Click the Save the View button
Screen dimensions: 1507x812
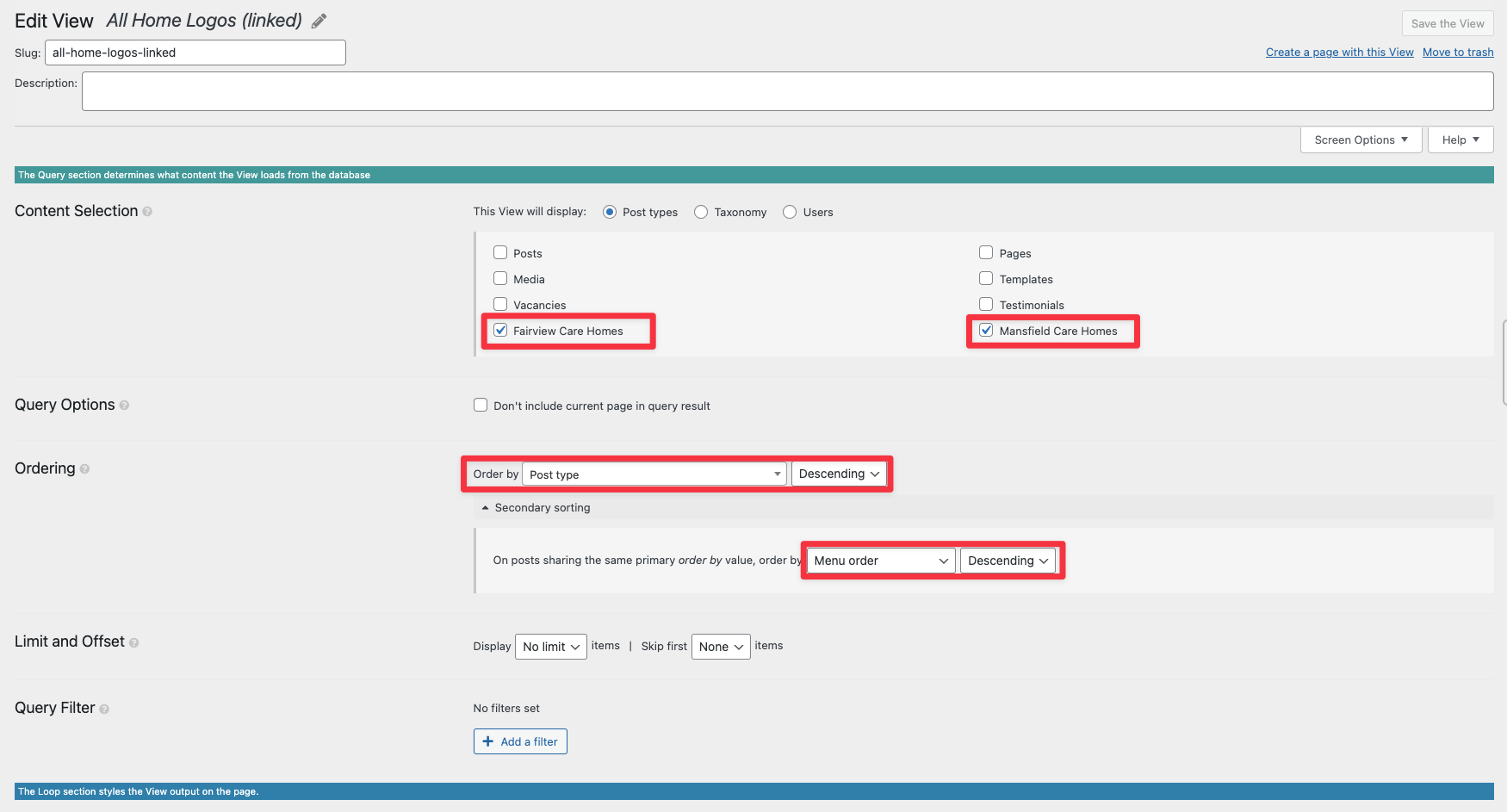pos(1448,23)
